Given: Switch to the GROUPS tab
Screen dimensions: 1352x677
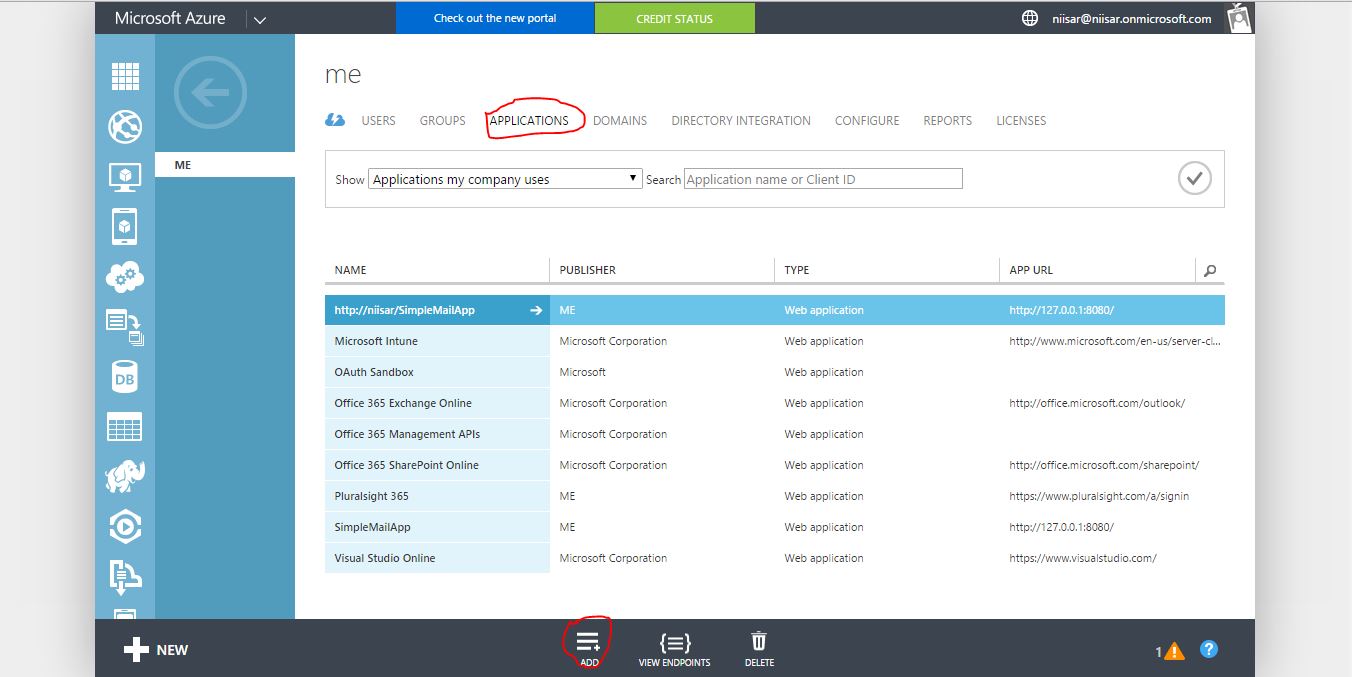Looking at the screenshot, I should click(x=443, y=120).
